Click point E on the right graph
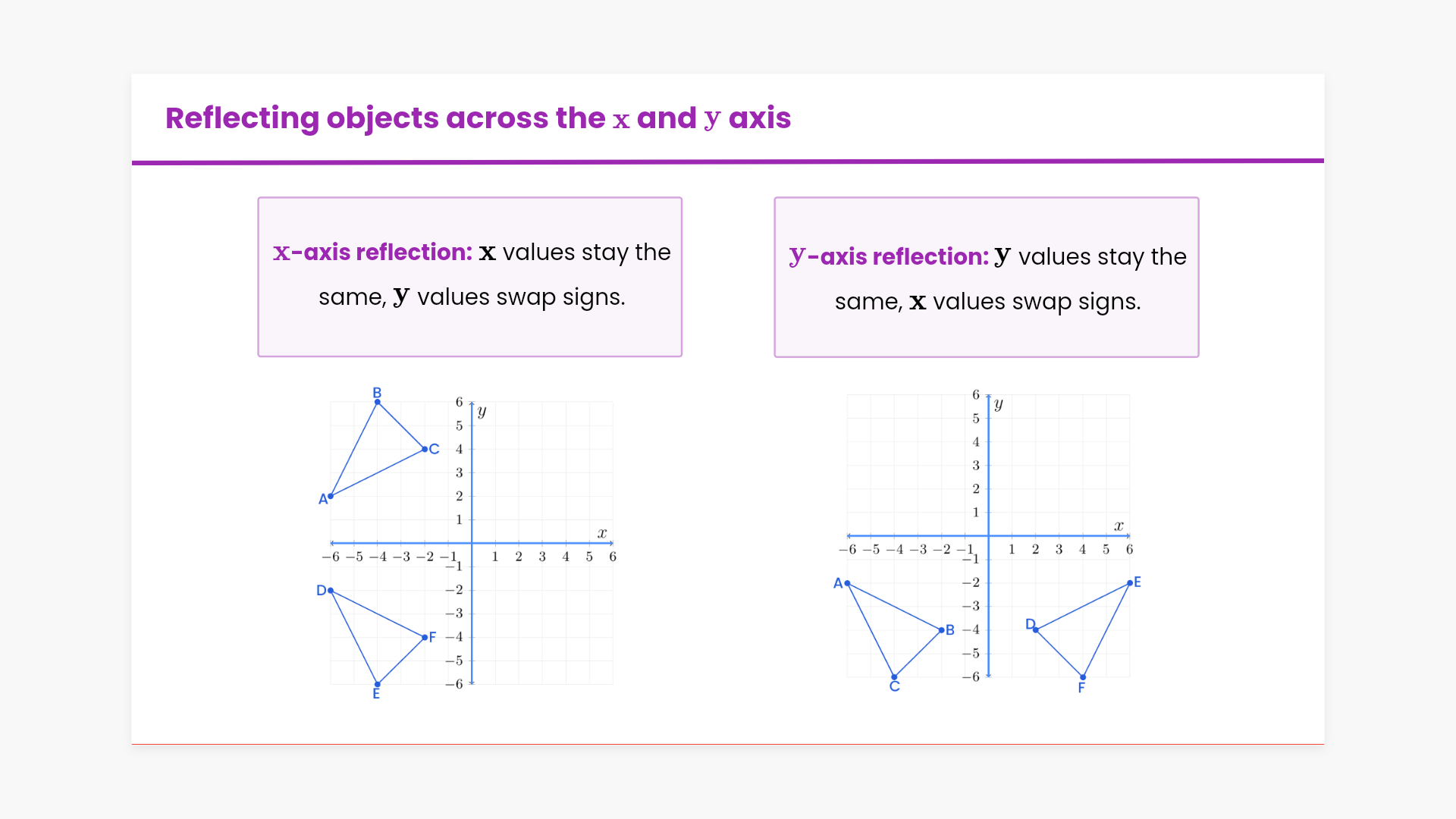Viewport: 1456px width, 819px height. pos(1130,583)
